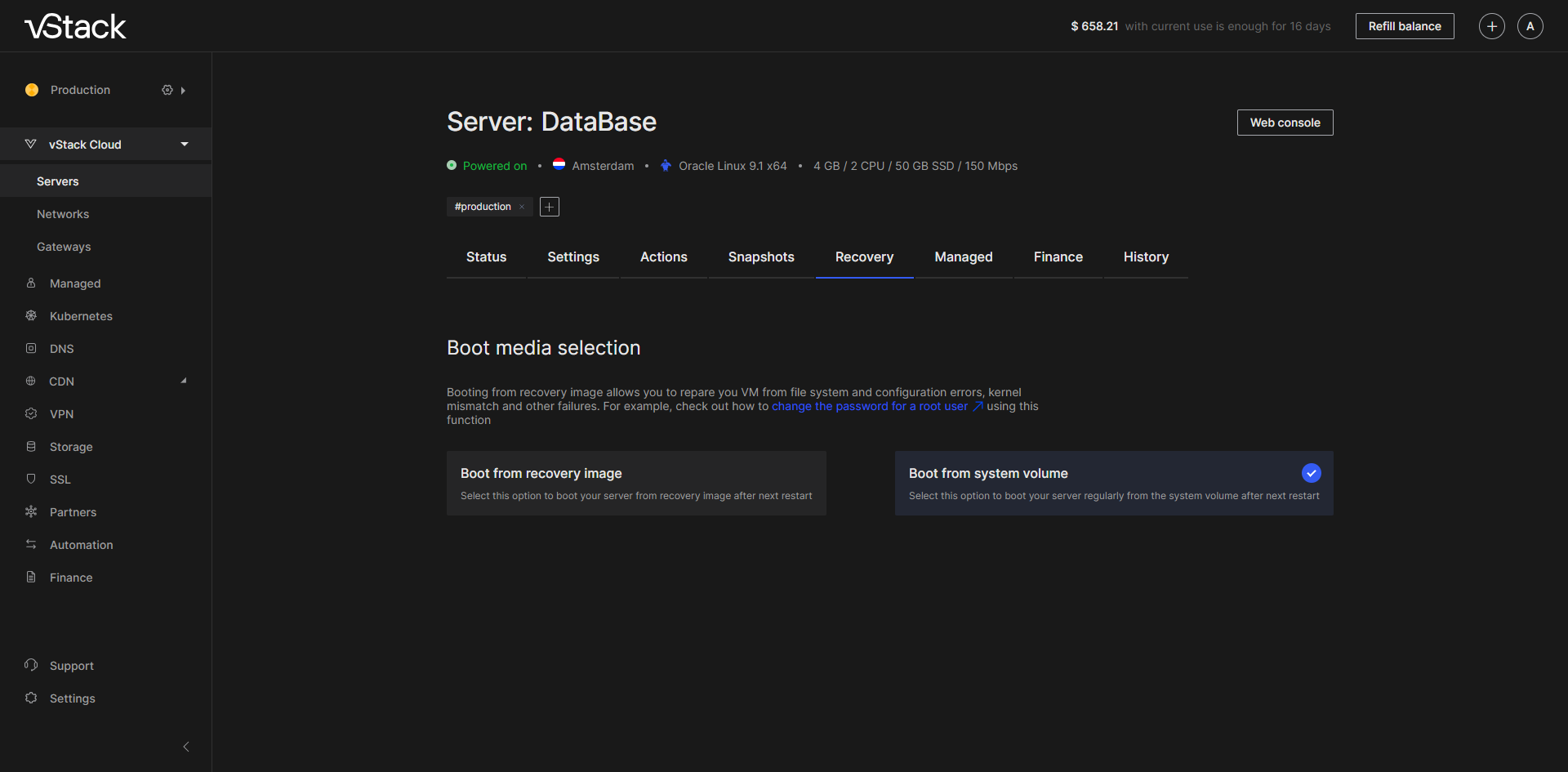Click the #production tag label
1568x772 pixels.
(483, 207)
